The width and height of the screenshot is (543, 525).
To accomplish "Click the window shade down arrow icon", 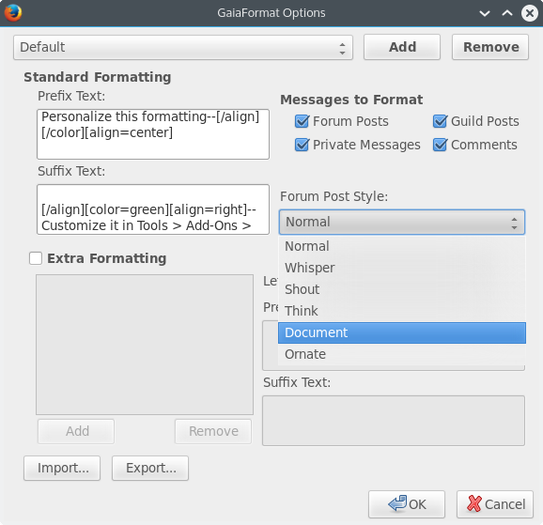I will (484, 13).
